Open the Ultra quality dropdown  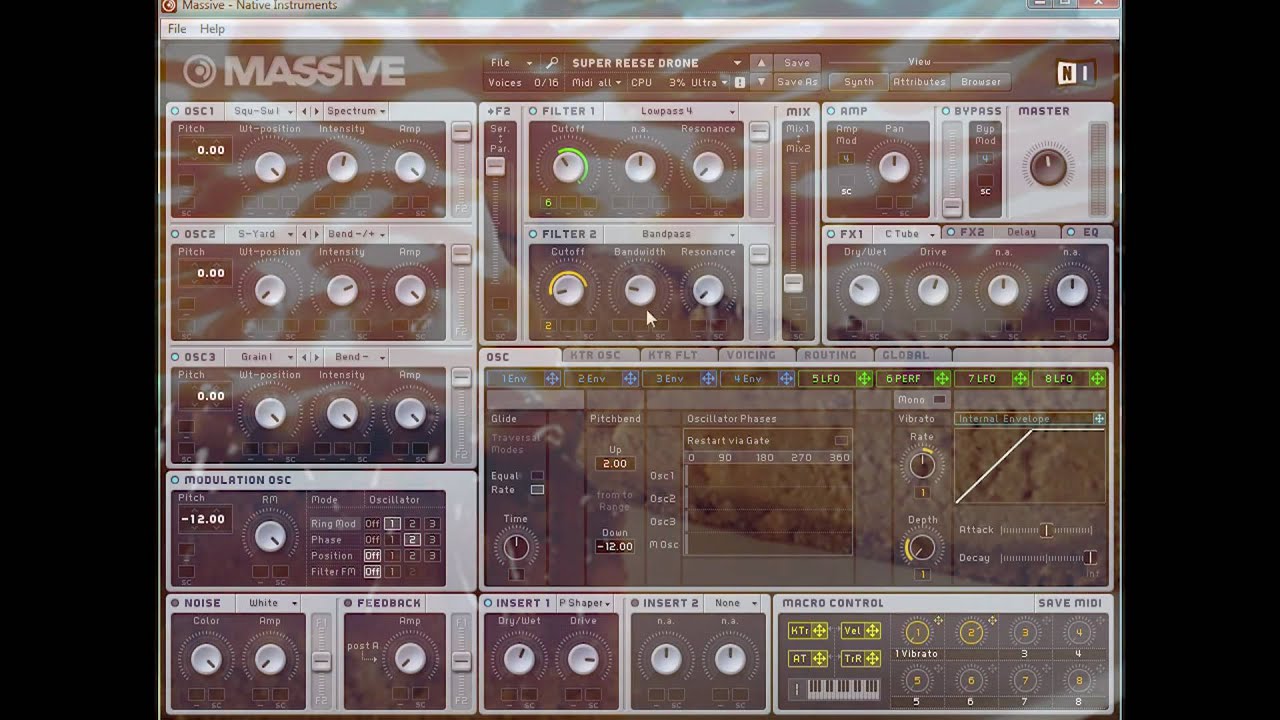coord(708,83)
